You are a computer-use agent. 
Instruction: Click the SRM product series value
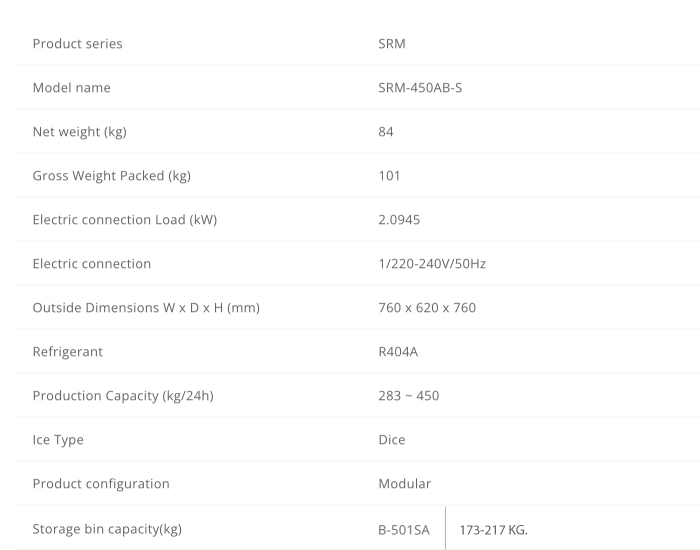click(x=392, y=44)
